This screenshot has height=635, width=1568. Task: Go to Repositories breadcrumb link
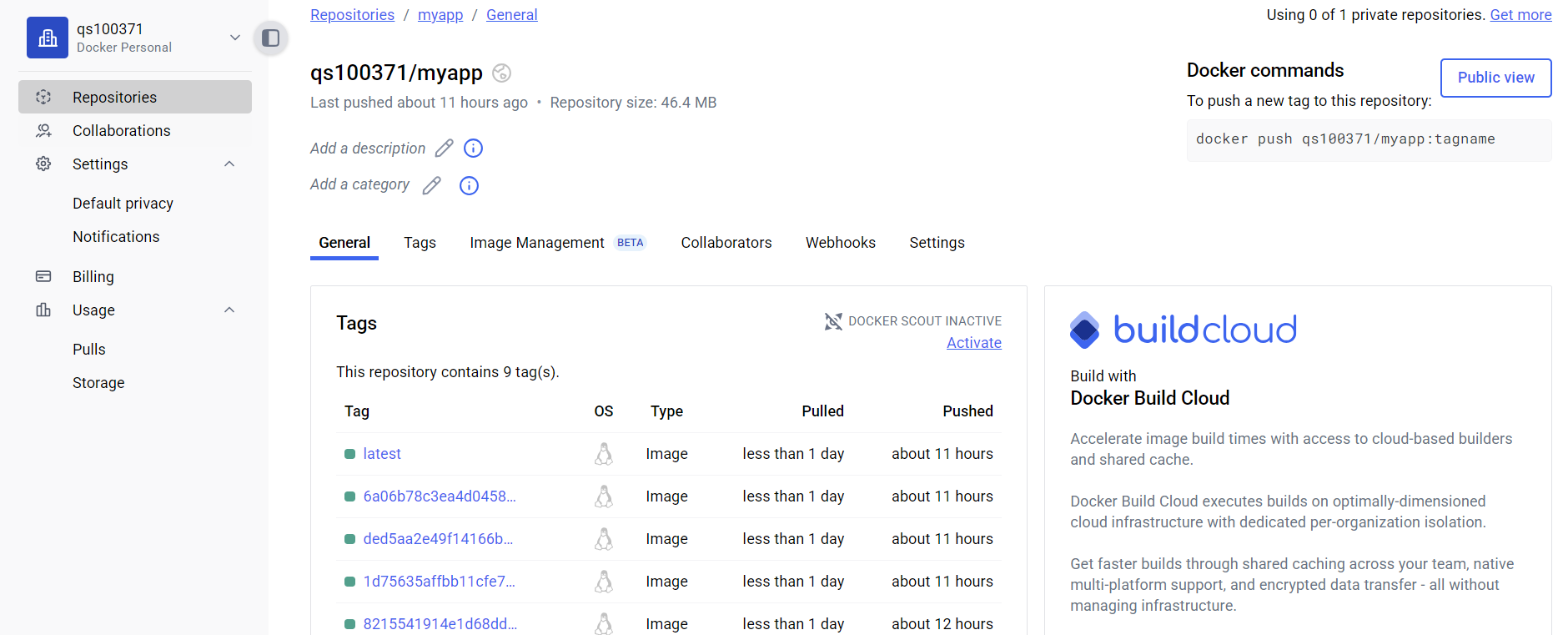click(352, 15)
